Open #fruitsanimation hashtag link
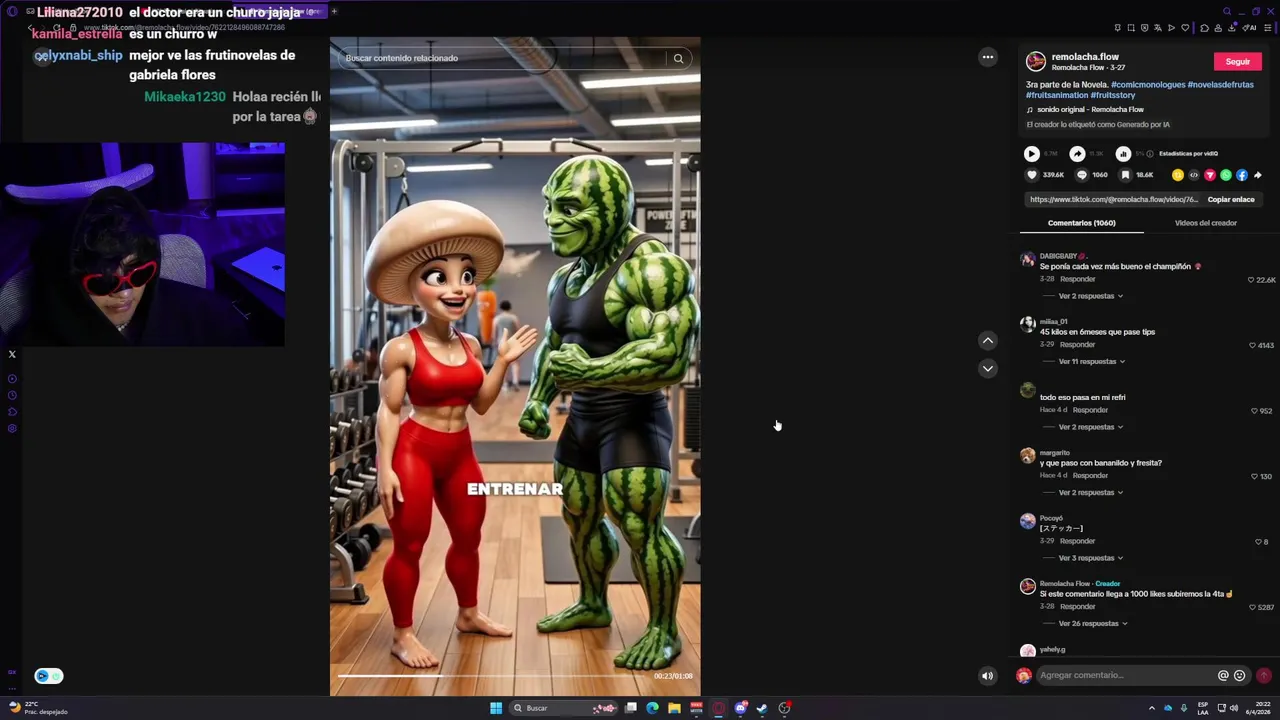The width and height of the screenshot is (1280, 720). [x=1056, y=95]
